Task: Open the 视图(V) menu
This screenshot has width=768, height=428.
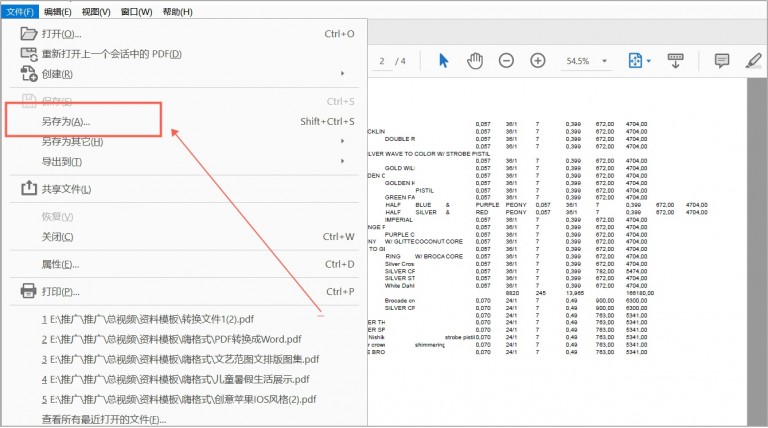Action: click(96, 12)
